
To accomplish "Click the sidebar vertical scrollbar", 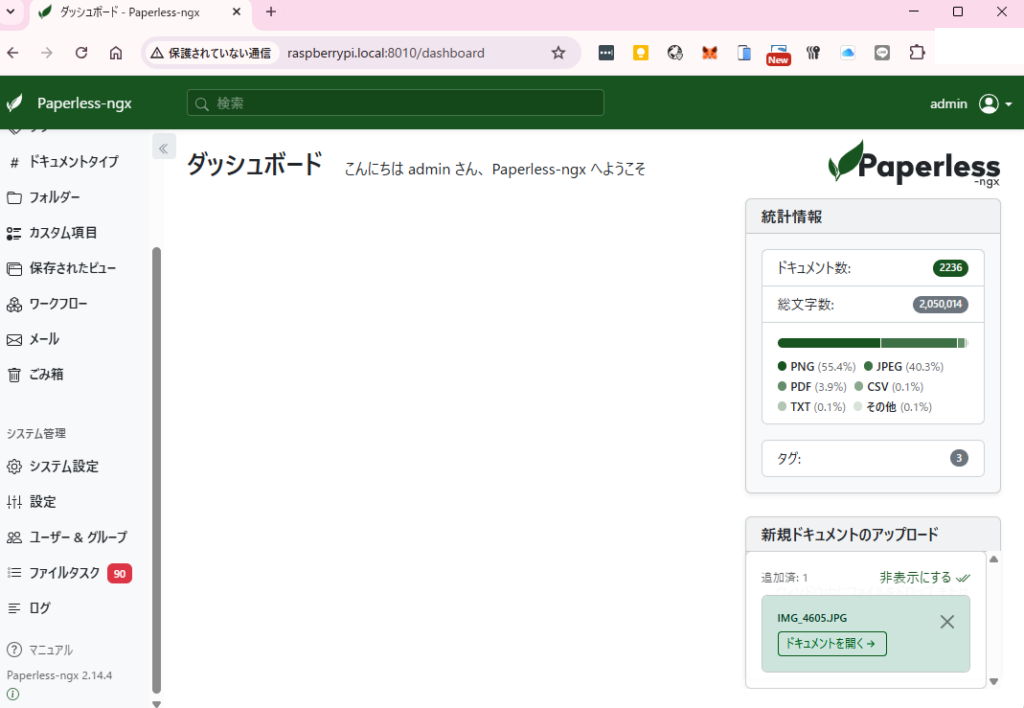I will (x=156, y=470).
